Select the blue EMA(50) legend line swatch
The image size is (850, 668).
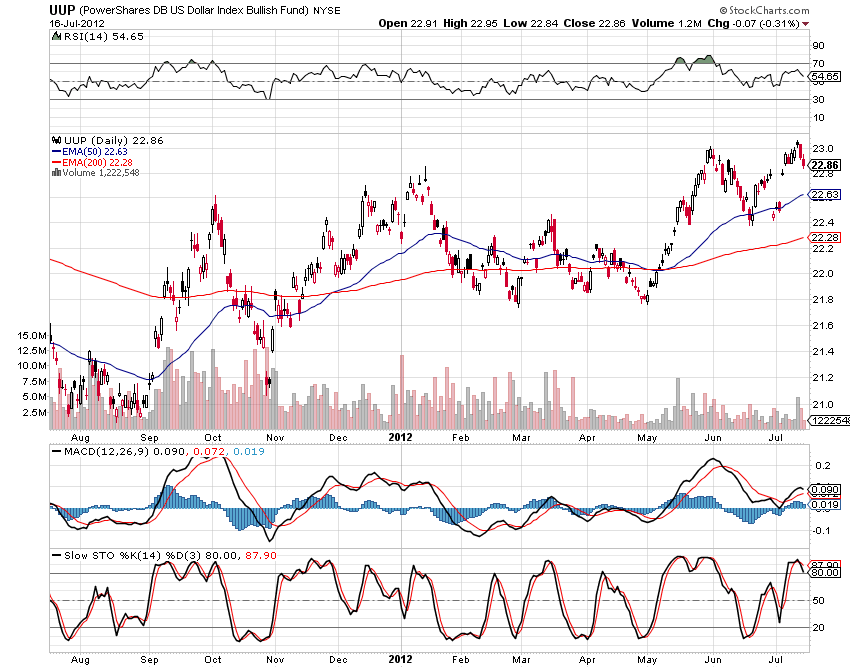56,152
